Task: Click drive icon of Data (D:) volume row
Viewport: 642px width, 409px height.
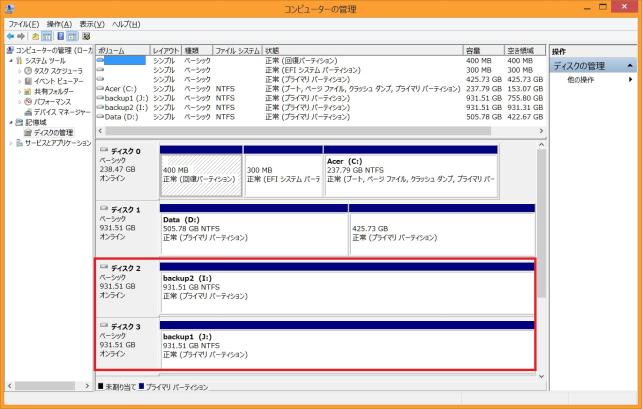Action: click(100, 117)
